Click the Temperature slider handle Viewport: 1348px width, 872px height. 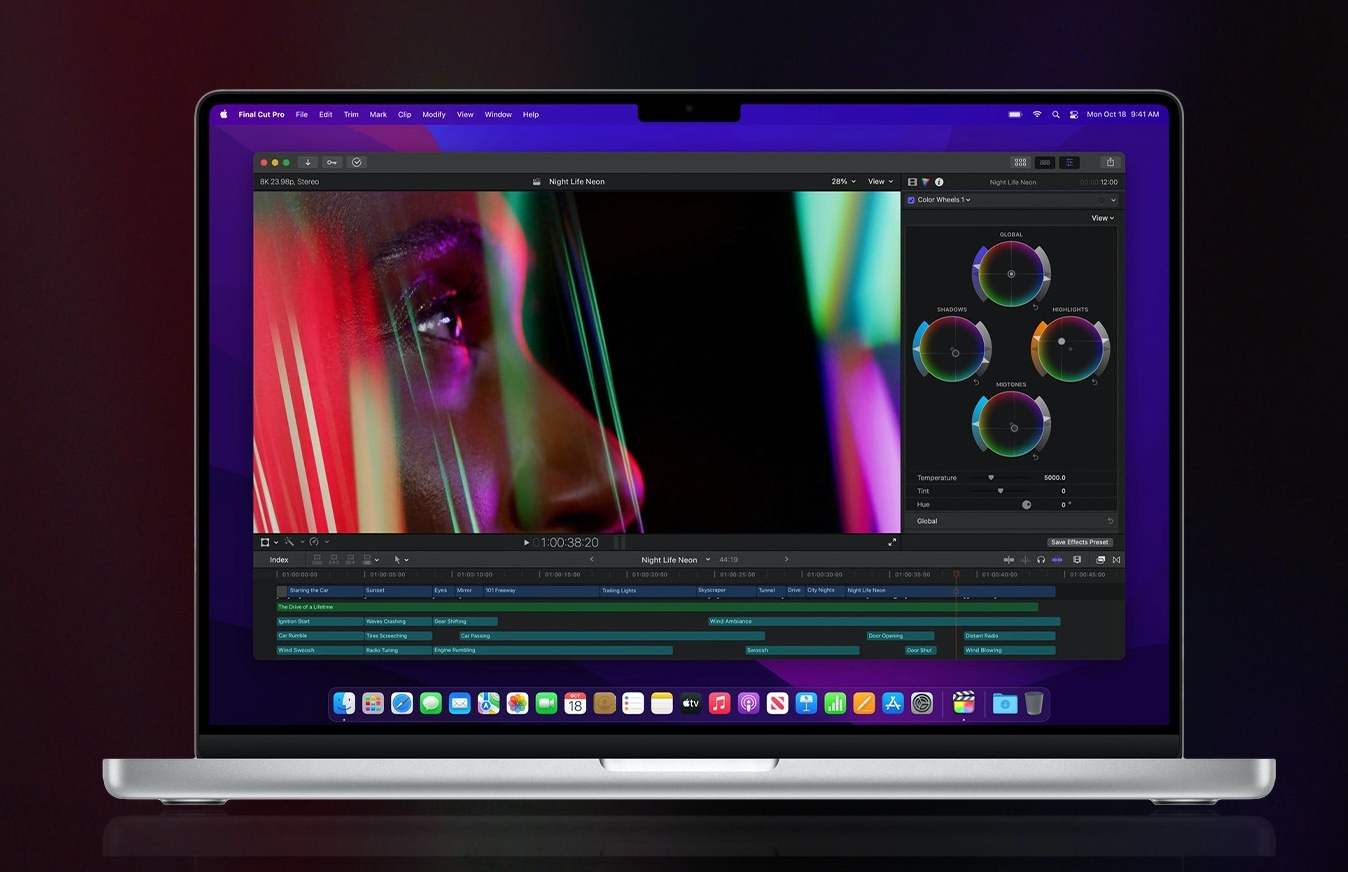pyautogui.click(x=991, y=478)
